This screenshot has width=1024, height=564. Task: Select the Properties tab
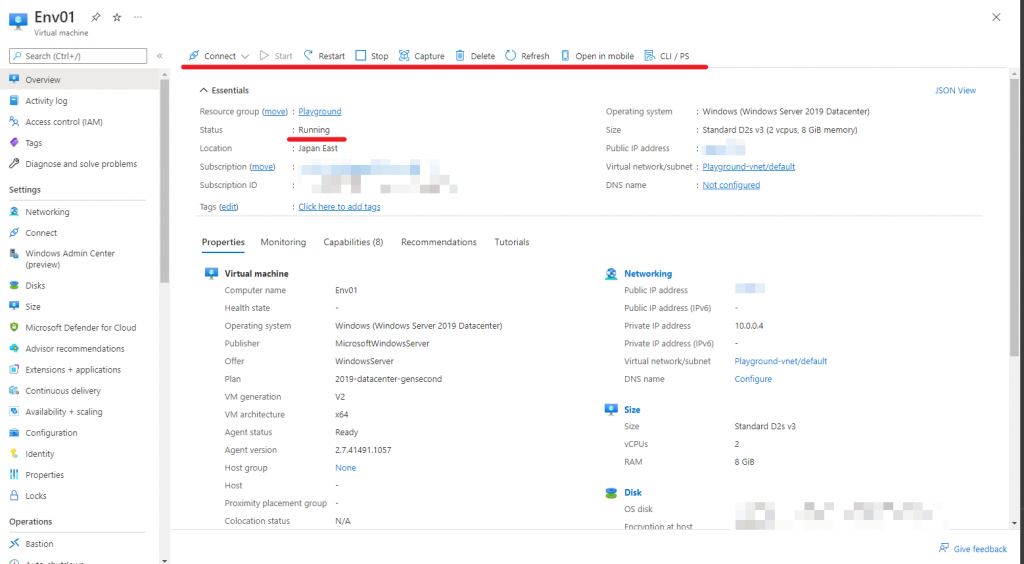[x=223, y=242]
